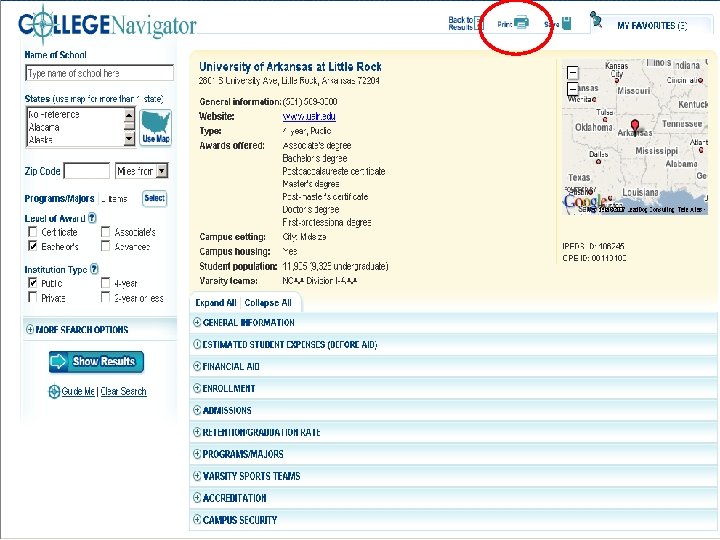Click the Print printer icon
Image resolution: width=720 pixels, height=540 pixels.
(521, 22)
